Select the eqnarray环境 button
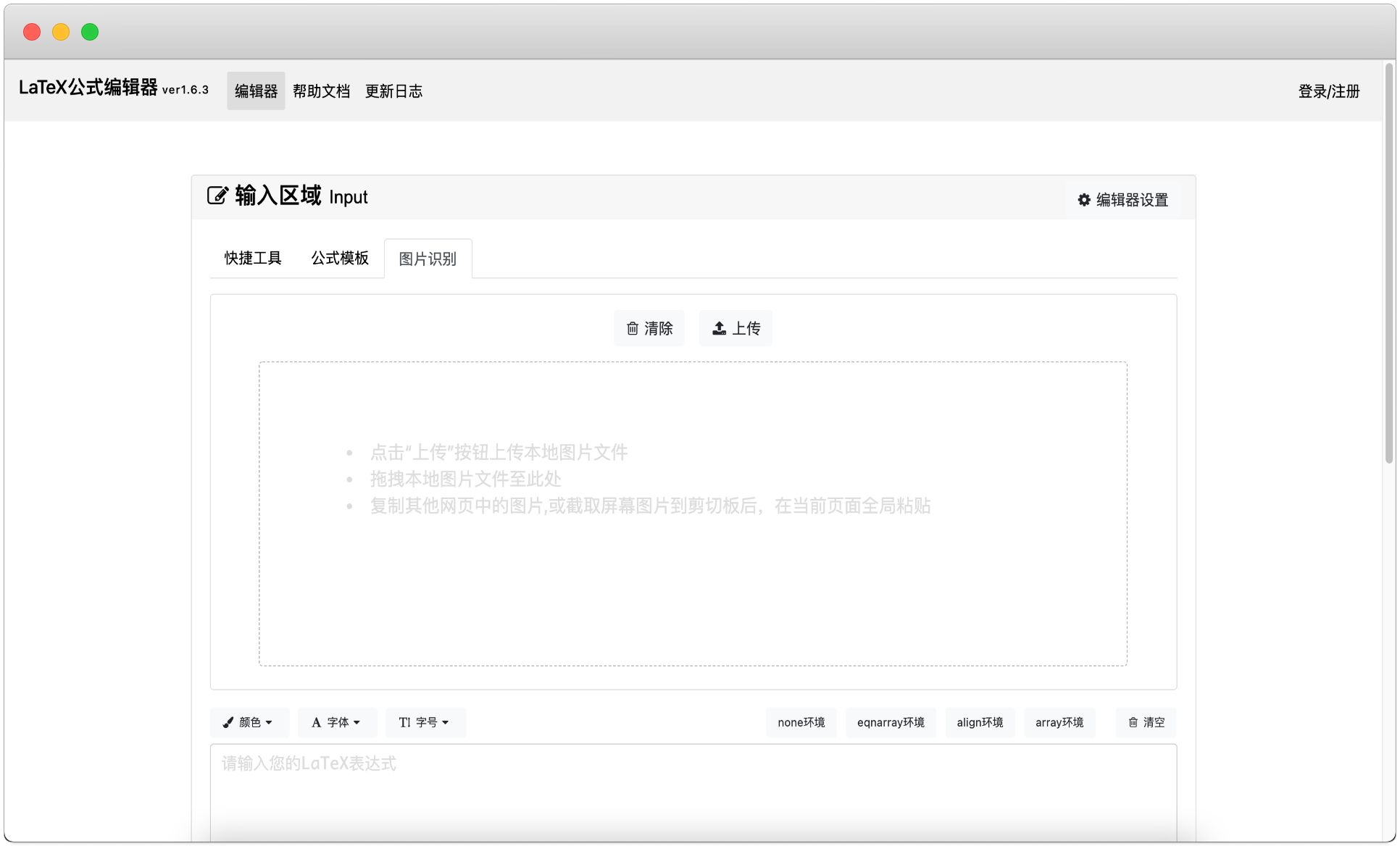 [891, 722]
